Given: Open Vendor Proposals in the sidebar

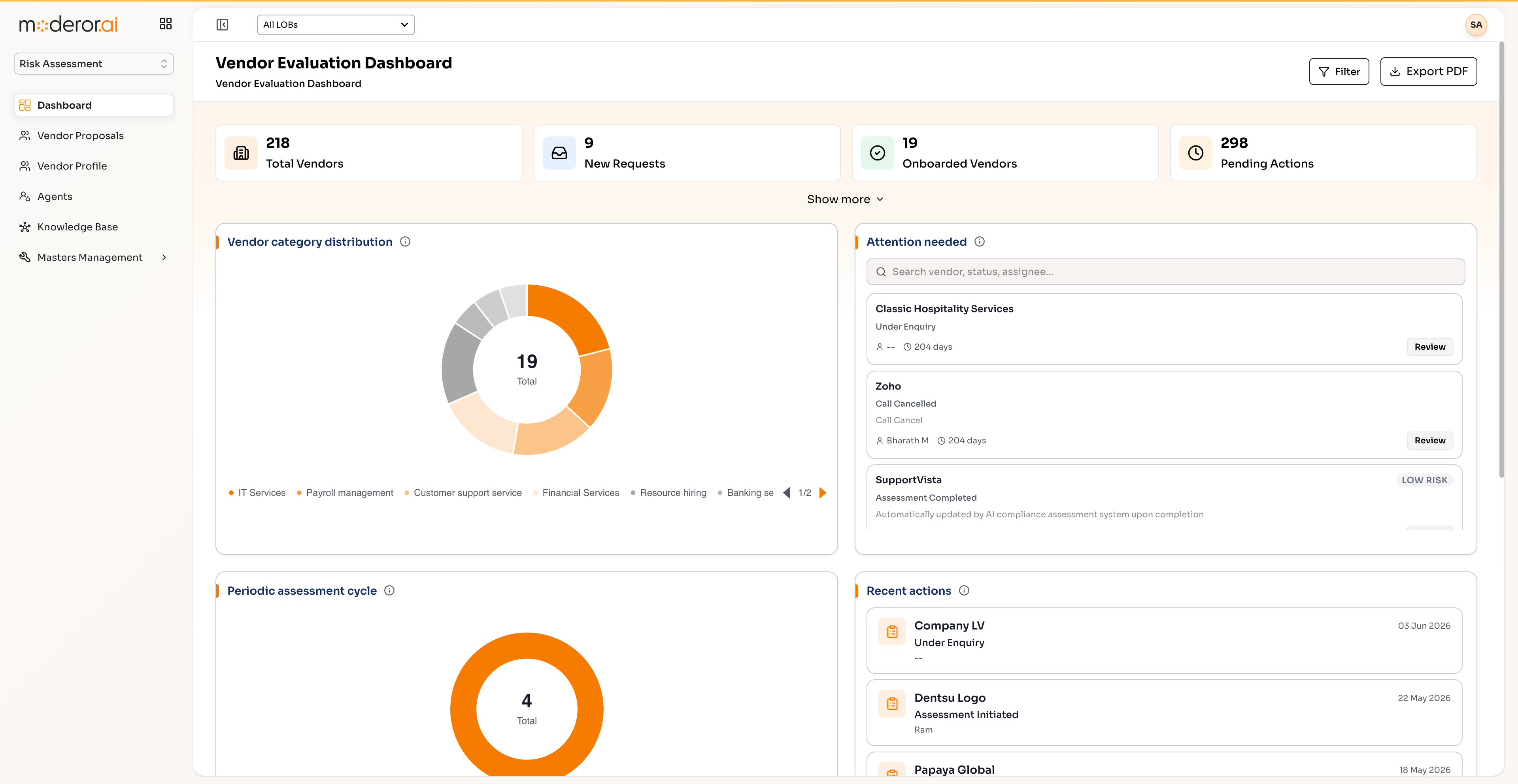Looking at the screenshot, I should click(x=94, y=136).
